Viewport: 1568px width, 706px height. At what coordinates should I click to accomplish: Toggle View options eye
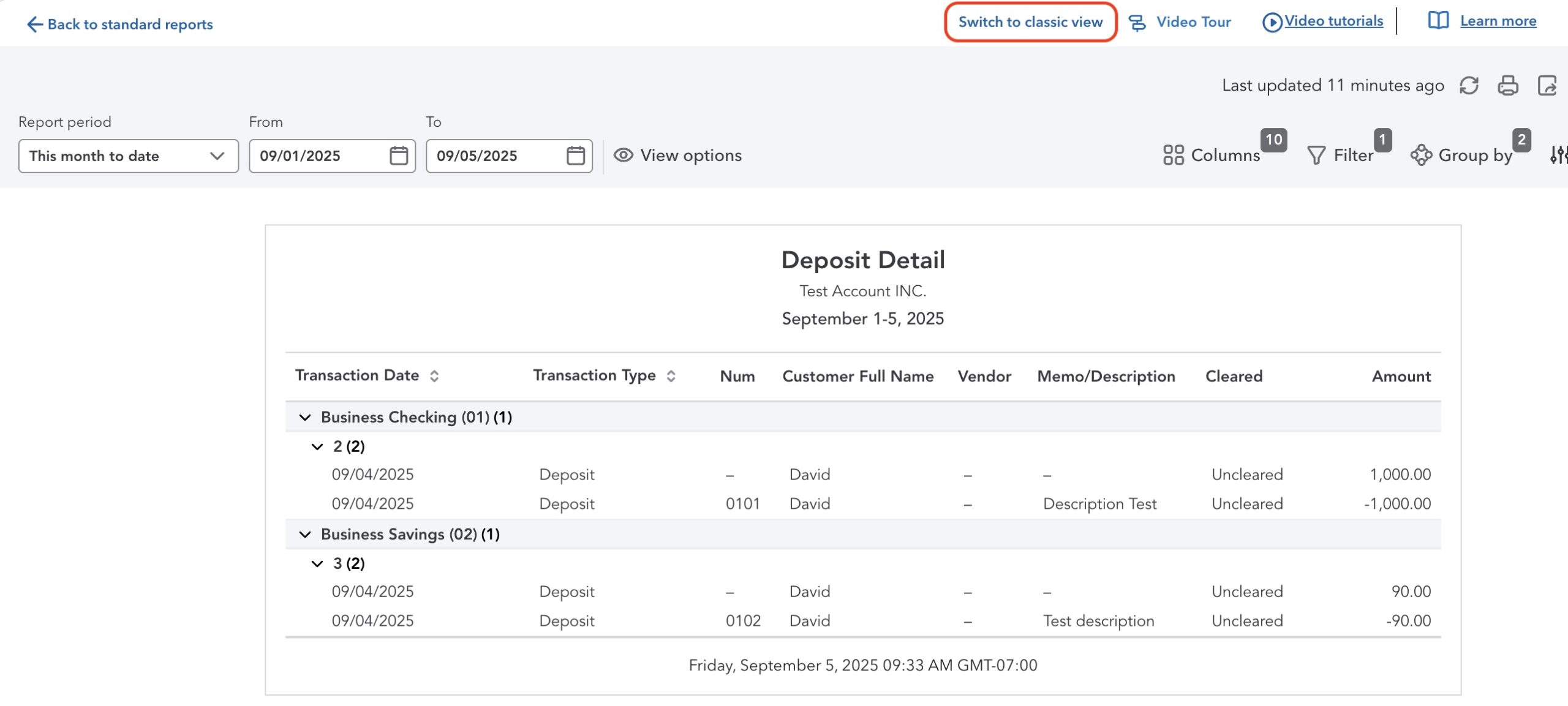point(623,156)
